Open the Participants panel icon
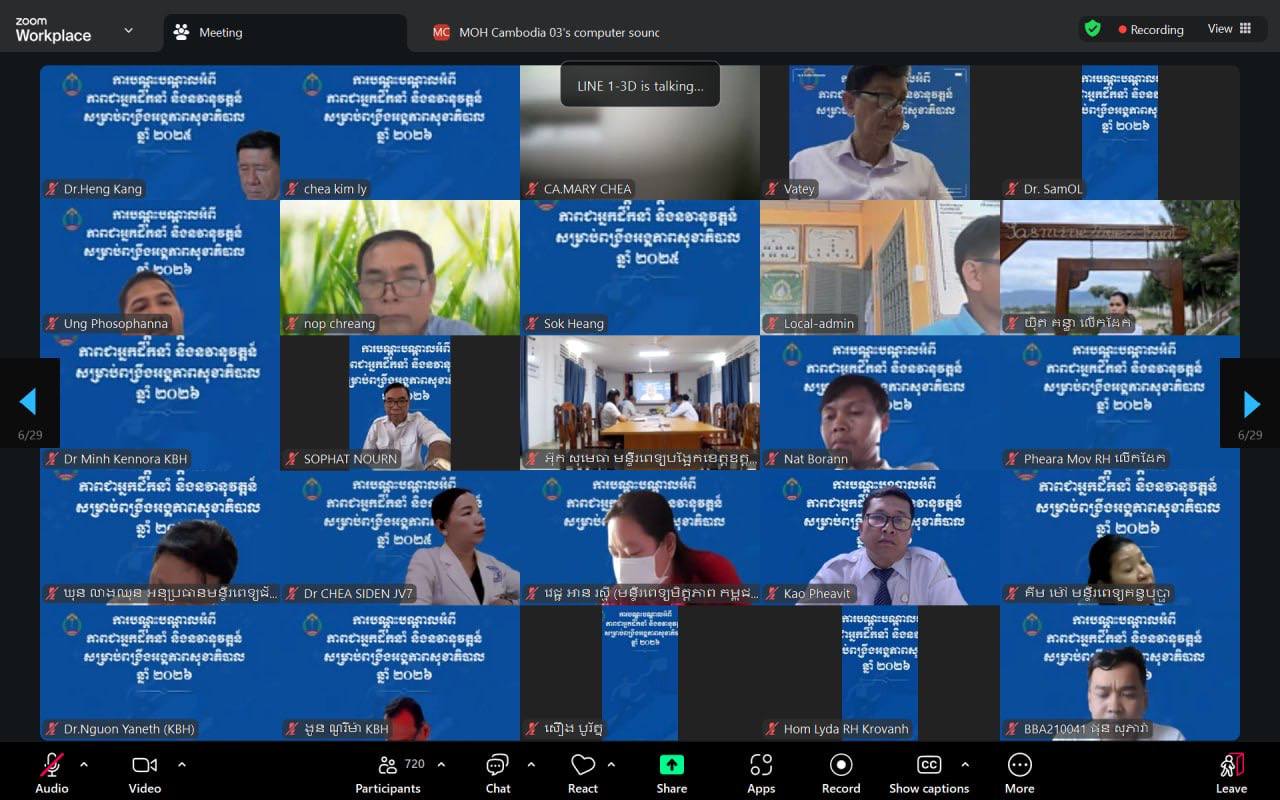Viewport: 1280px width, 800px height. (388, 766)
